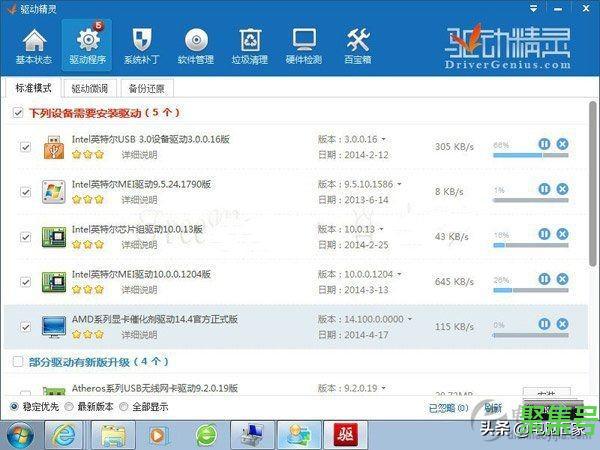
Task: Open the 百宝箱 tools icon
Action: (x=357, y=47)
